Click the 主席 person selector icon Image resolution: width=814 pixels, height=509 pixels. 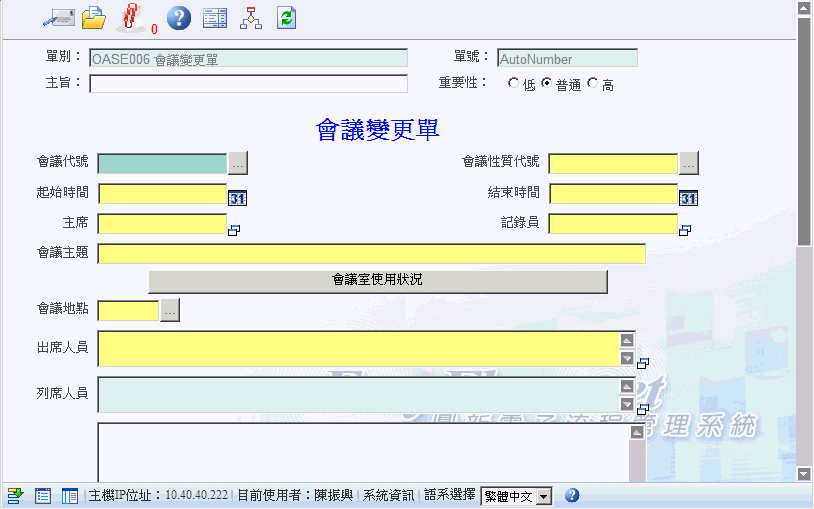(235, 230)
